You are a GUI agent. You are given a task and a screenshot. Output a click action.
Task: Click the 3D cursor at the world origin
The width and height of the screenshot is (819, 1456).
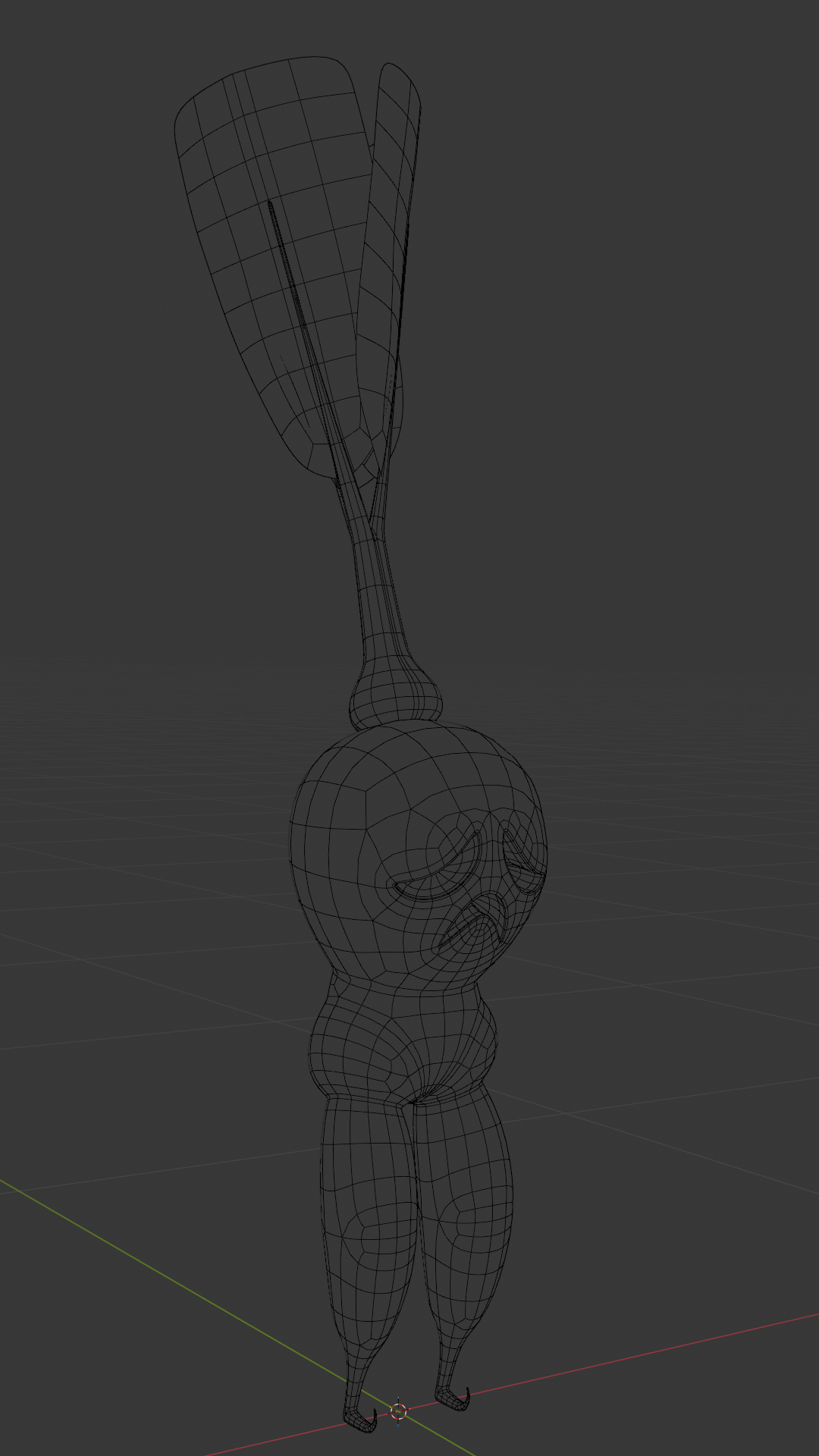[x=398, y=1411]
